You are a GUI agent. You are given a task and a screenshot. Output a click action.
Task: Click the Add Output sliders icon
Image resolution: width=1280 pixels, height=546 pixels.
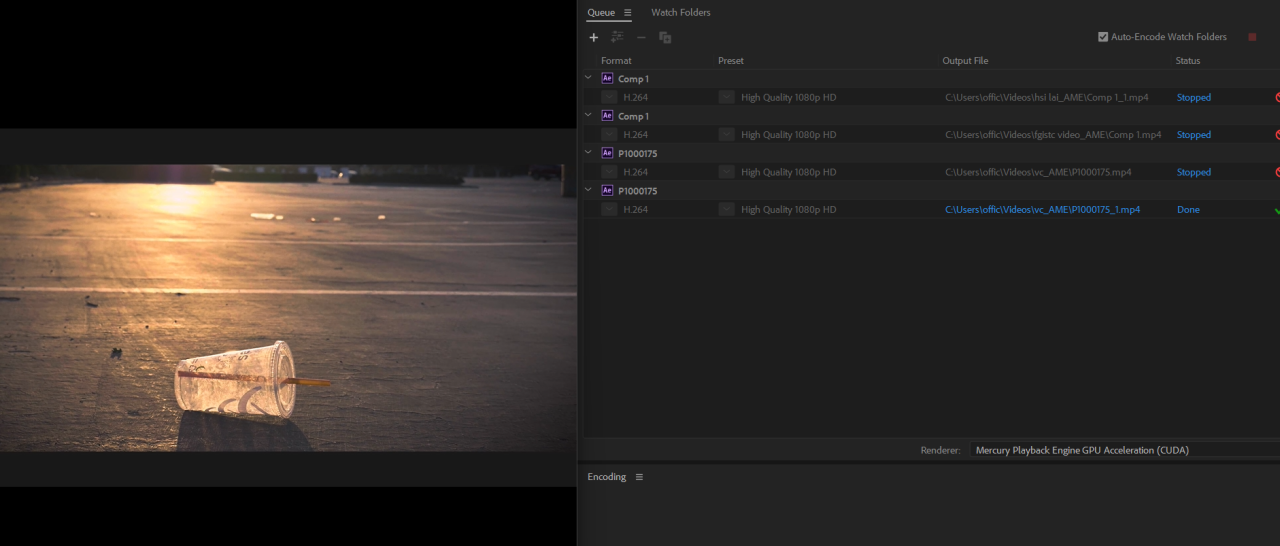coord(617,37)
